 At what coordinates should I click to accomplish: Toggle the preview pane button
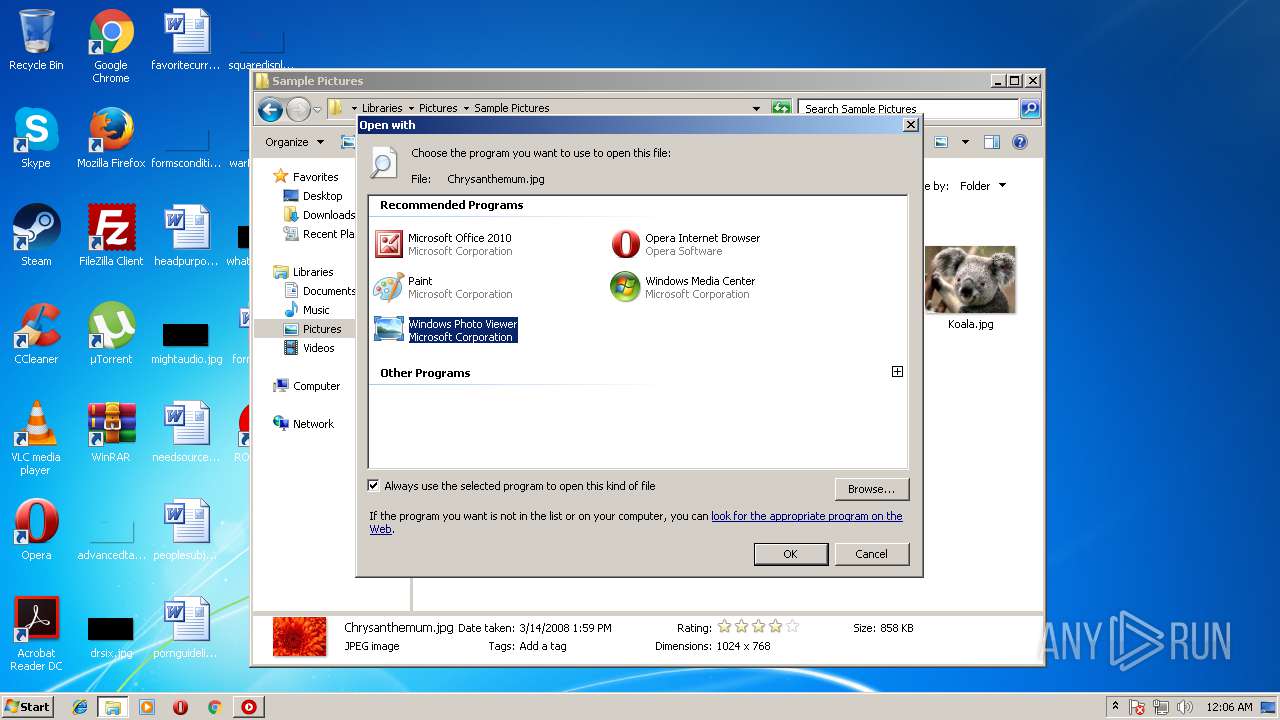[991, 142]
